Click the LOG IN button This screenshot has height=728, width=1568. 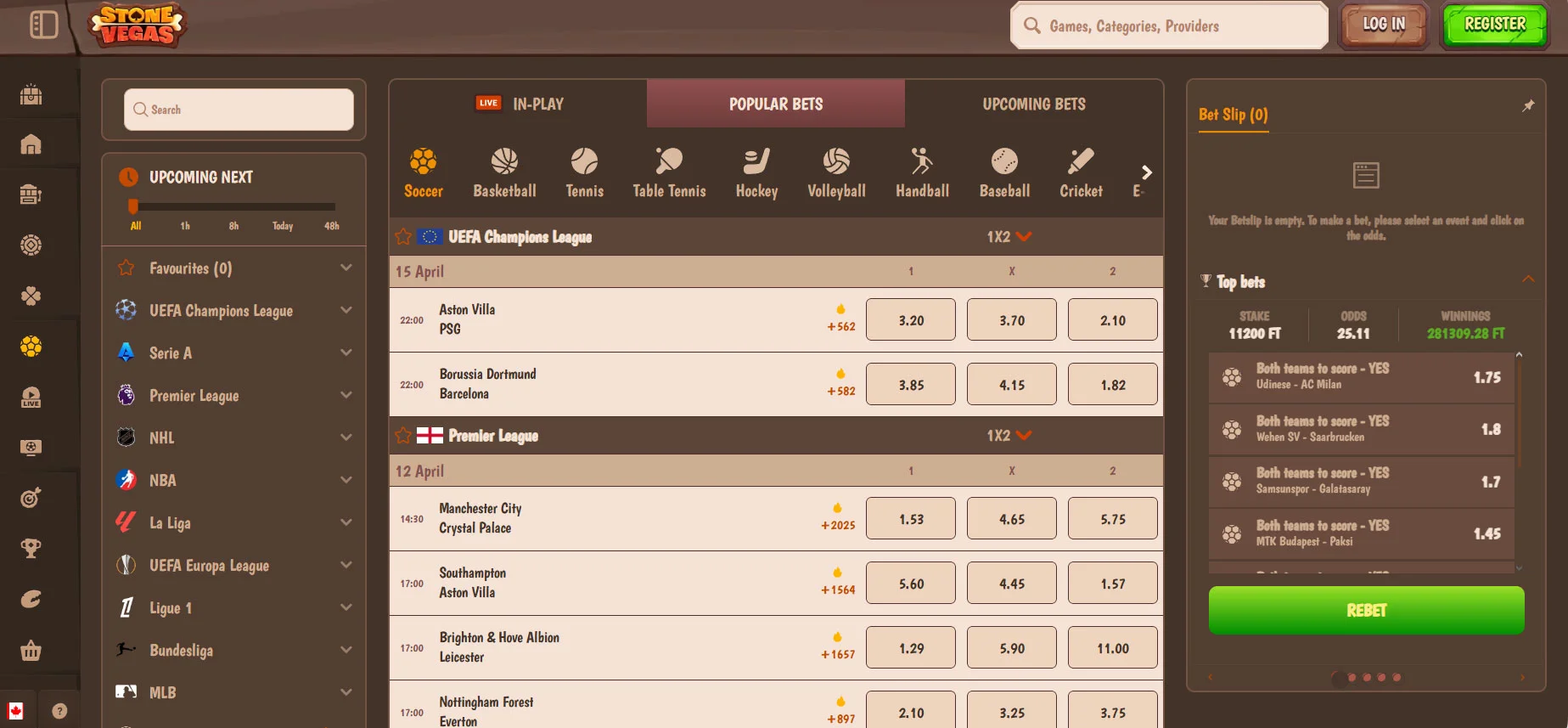(1384, 25)
